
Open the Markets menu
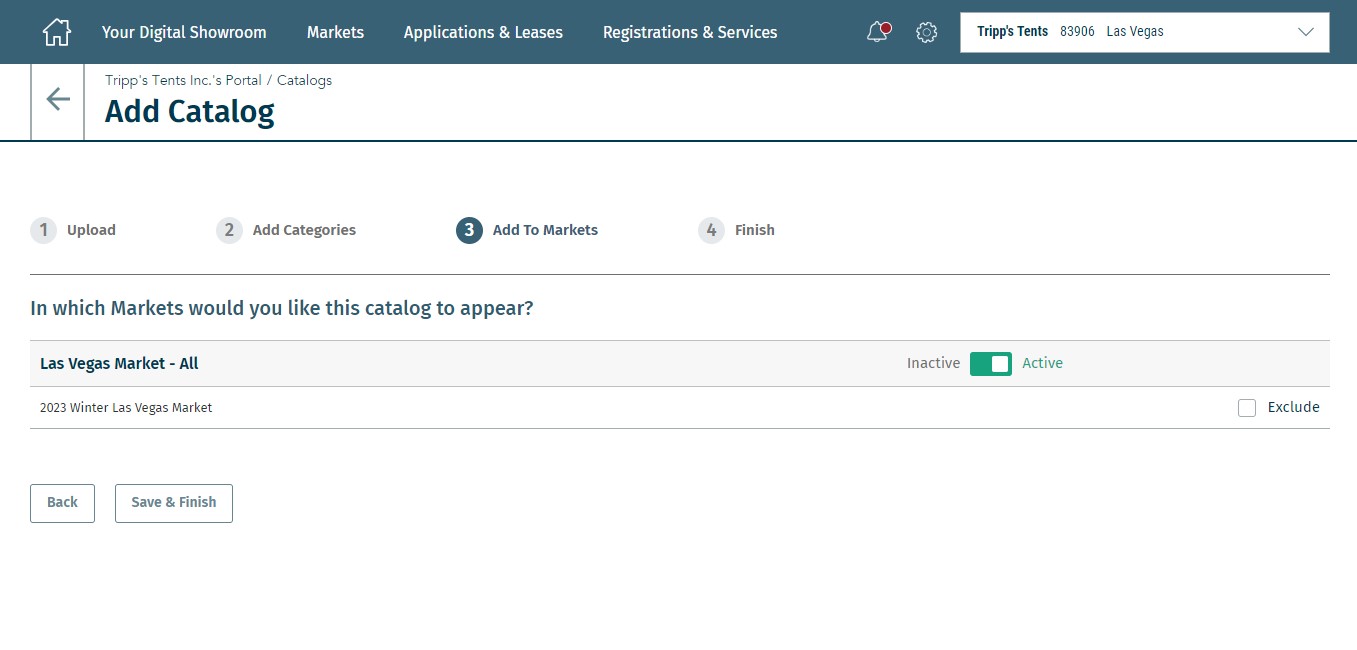pyautogui.click(x=335, y=32)
